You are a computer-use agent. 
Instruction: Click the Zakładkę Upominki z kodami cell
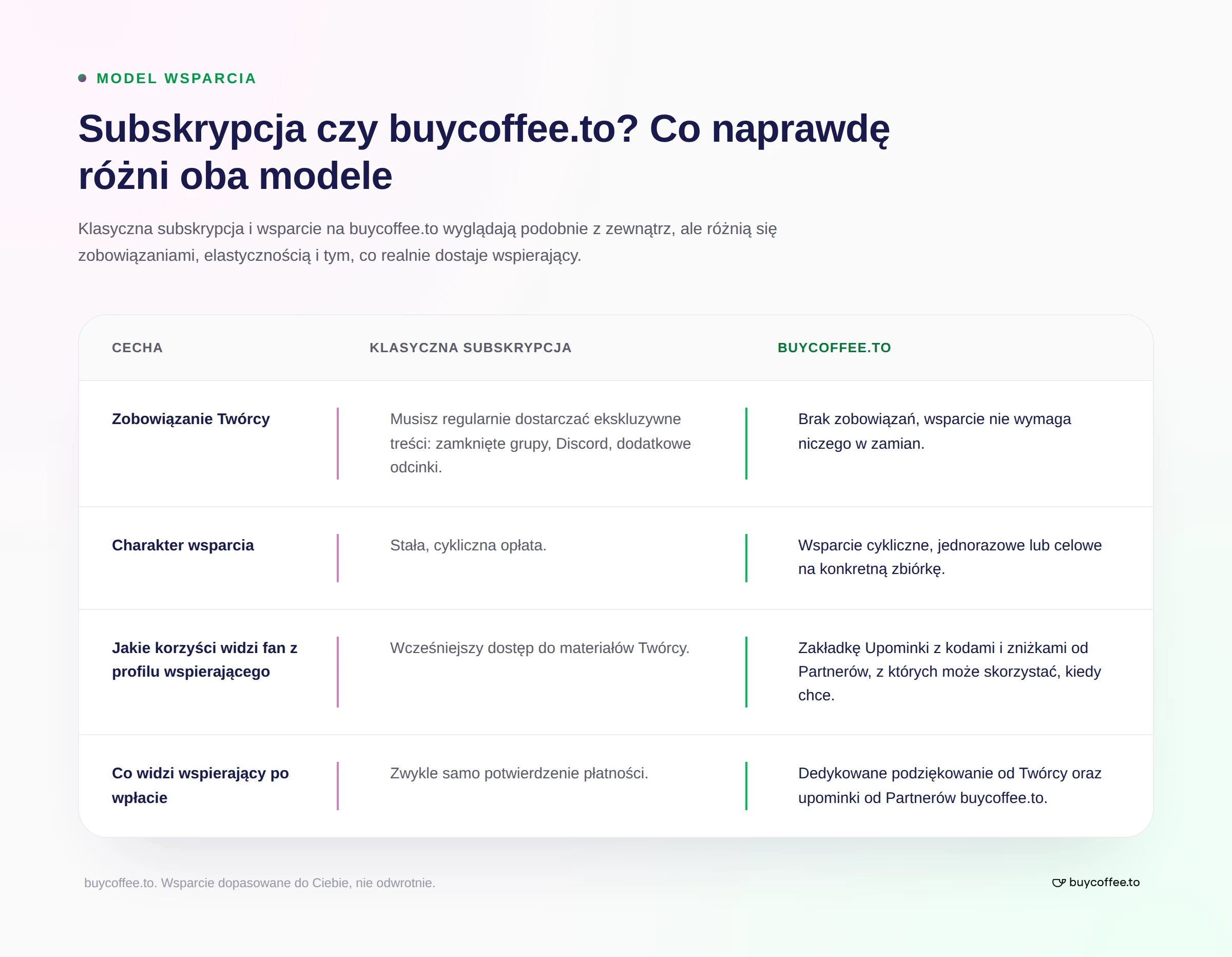tap(949, 672)
